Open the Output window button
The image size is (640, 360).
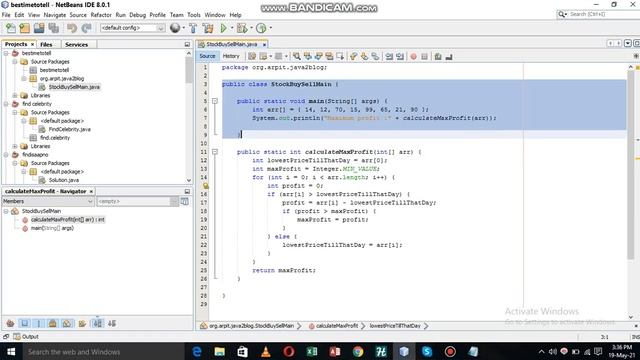(26, 336)
